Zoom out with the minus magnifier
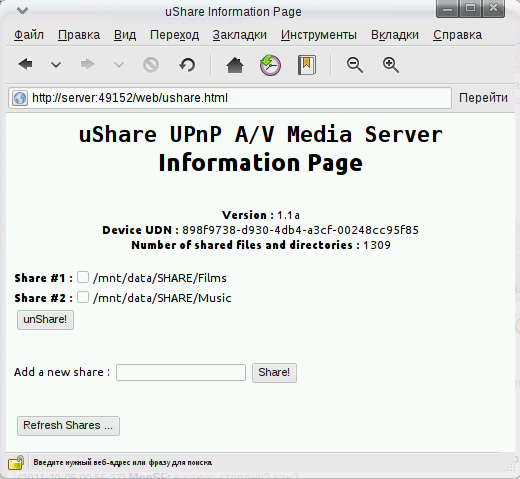This screenshot has height=479, width=520. click(355, 65)
